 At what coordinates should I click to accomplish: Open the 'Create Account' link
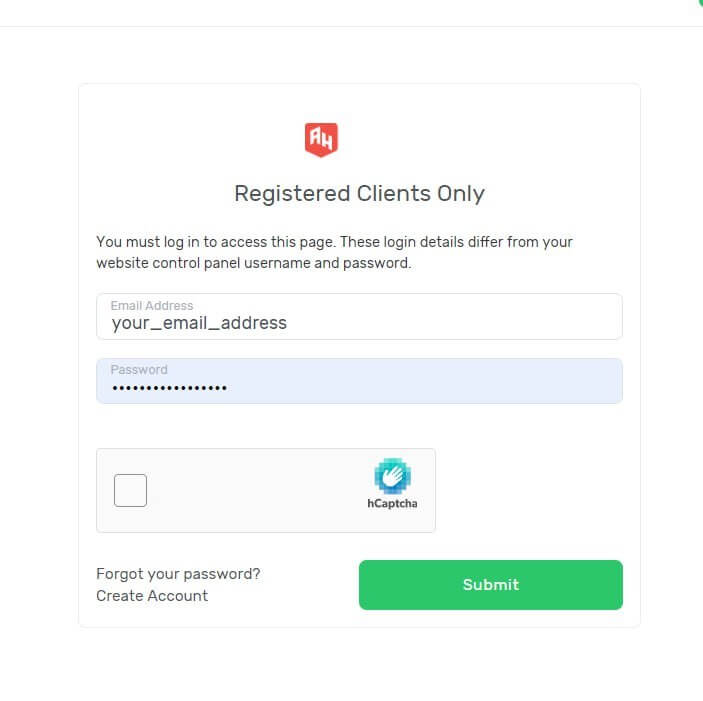(152, 596)
